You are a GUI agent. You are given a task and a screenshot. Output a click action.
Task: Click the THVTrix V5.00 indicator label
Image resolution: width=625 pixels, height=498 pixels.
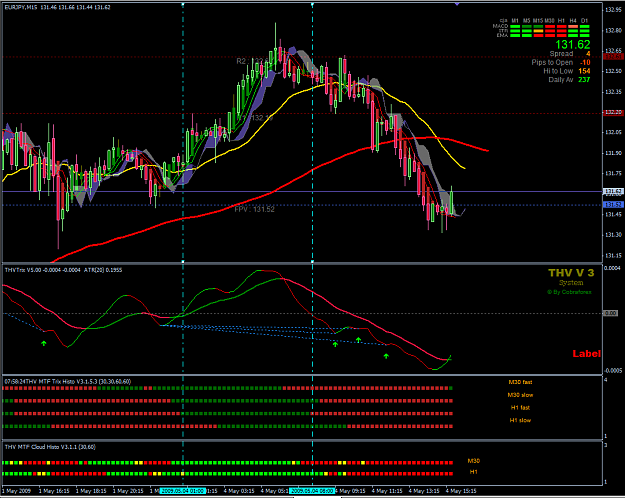click(x=63, y=270)
